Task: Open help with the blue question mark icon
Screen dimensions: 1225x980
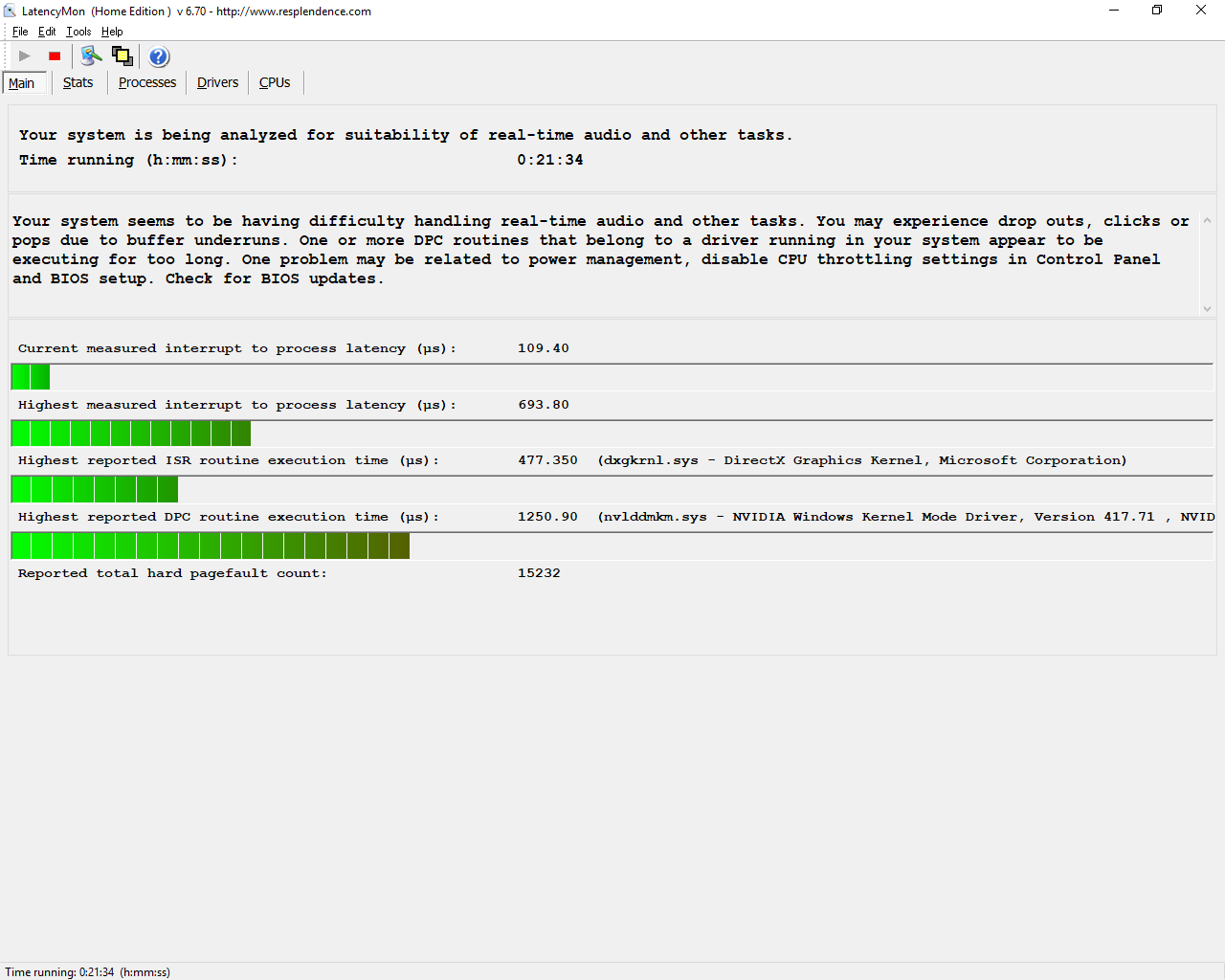Action: click(159, 56)
